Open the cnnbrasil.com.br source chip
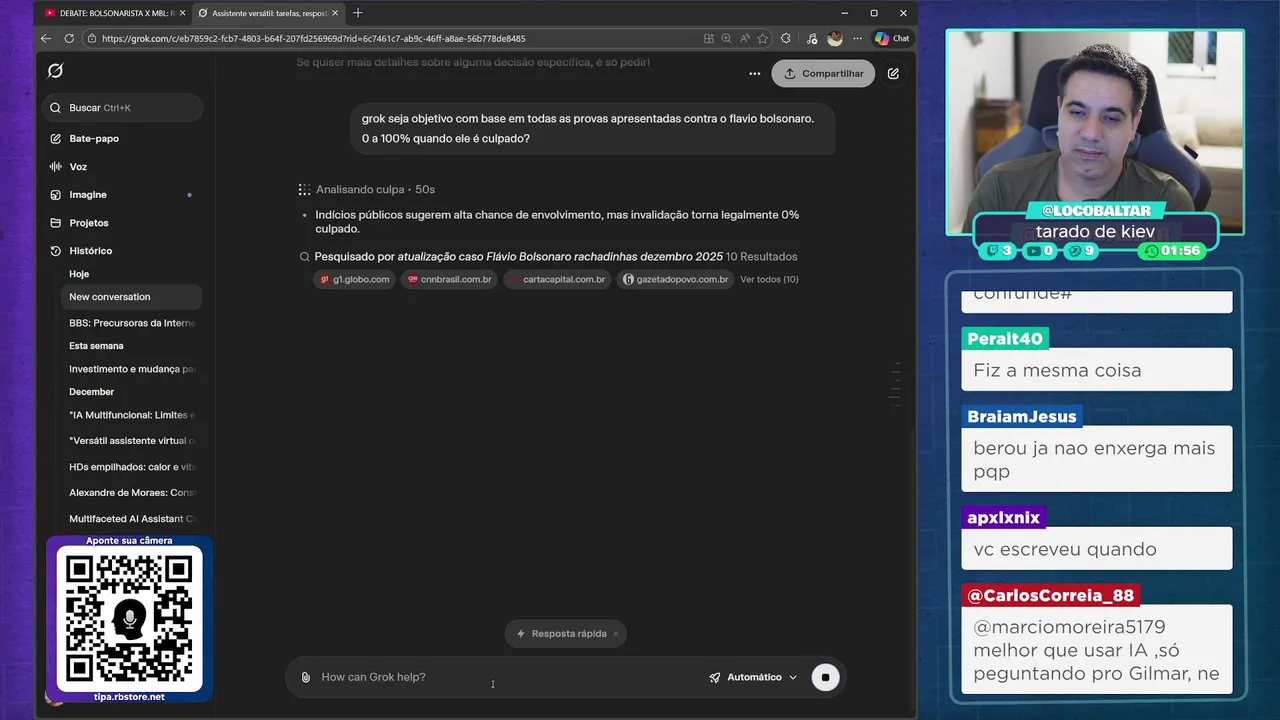 (449, 279)
